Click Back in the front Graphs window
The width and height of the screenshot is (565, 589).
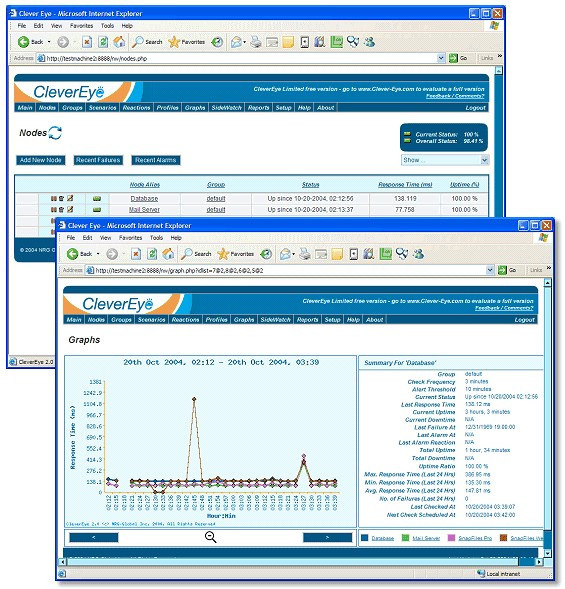click(79, 254)
